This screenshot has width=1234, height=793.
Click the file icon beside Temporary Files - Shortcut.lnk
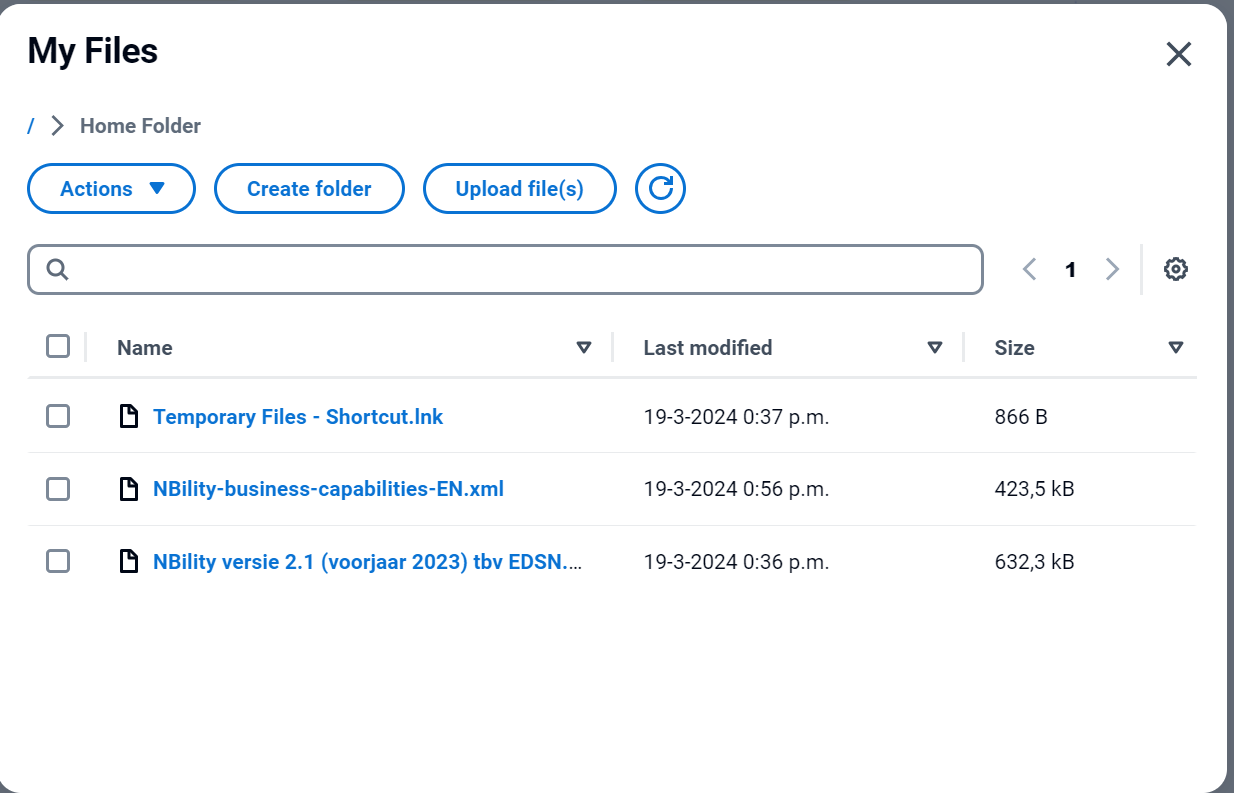129,416
